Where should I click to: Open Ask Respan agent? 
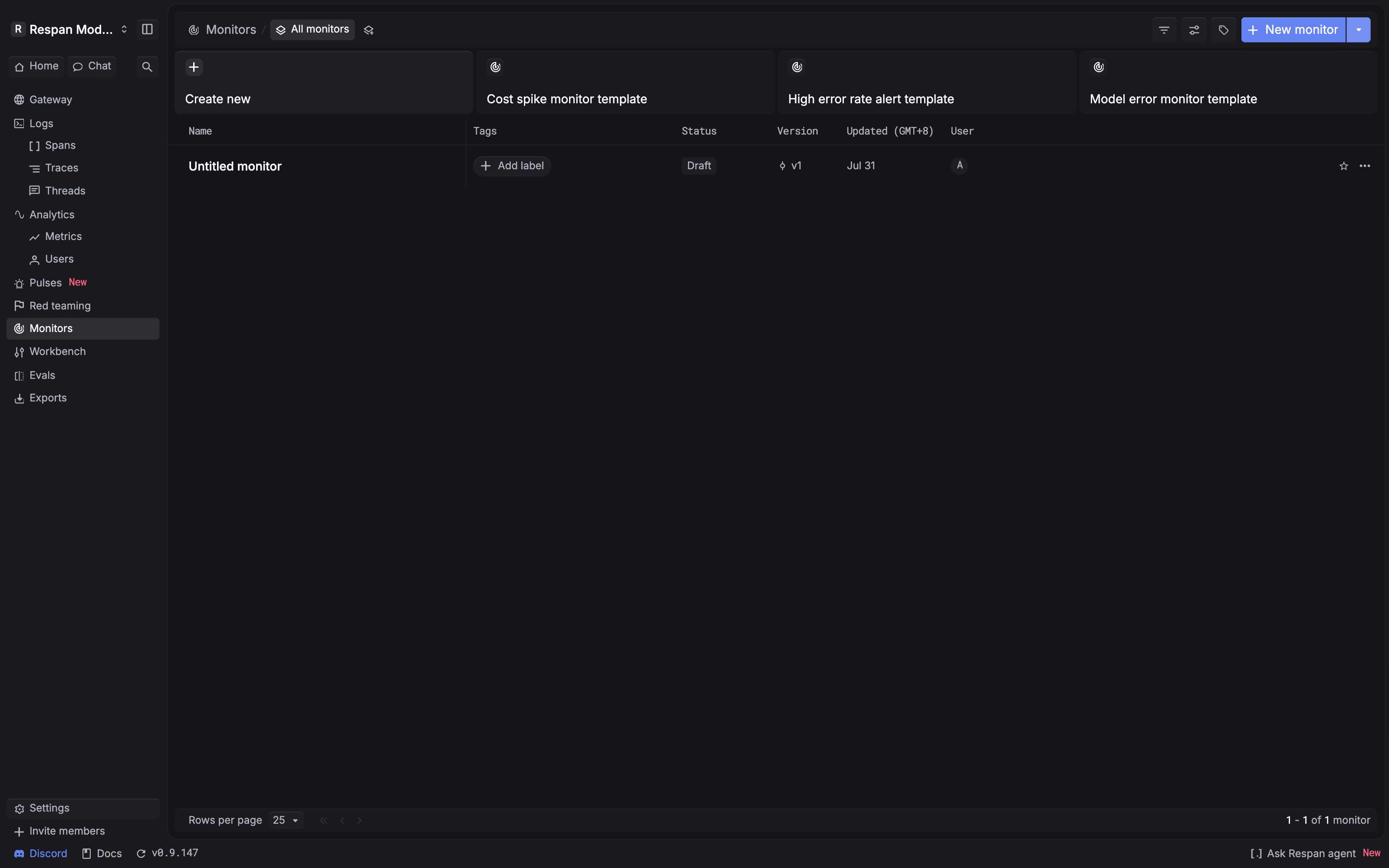(x=1315, y=854)
